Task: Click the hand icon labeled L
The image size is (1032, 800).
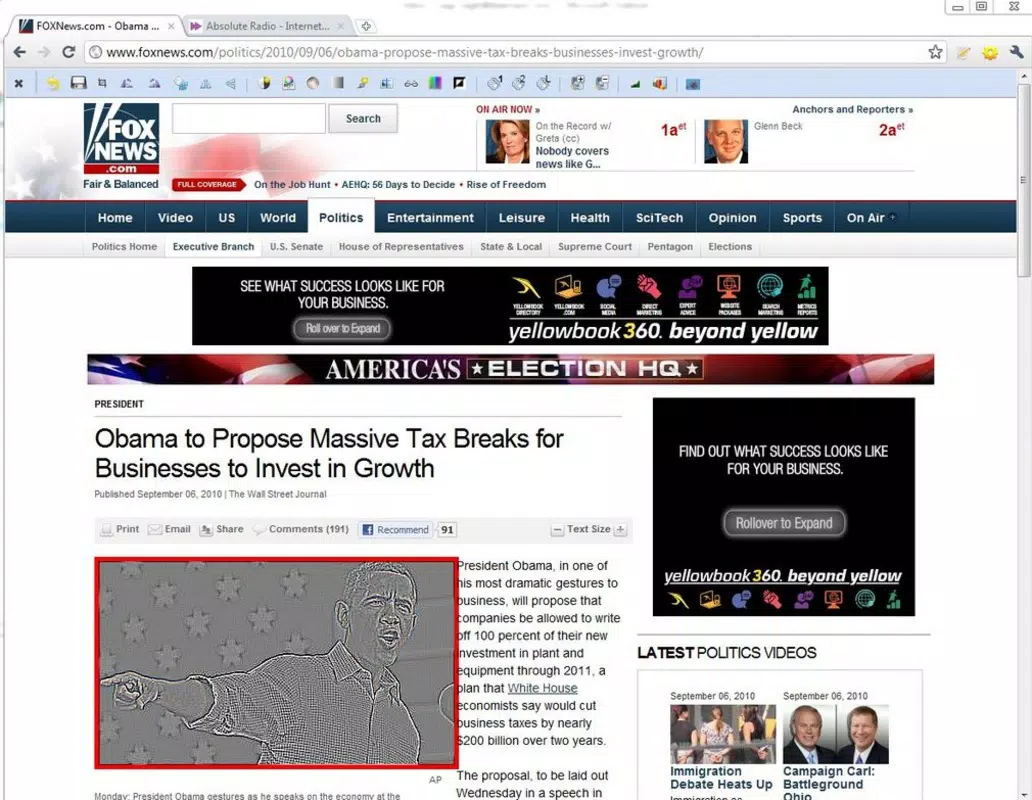Action: coord(544,83)
